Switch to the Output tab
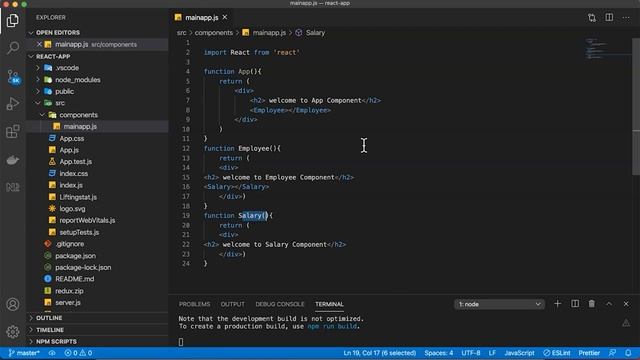640x360 pixels. pos(233,304)
